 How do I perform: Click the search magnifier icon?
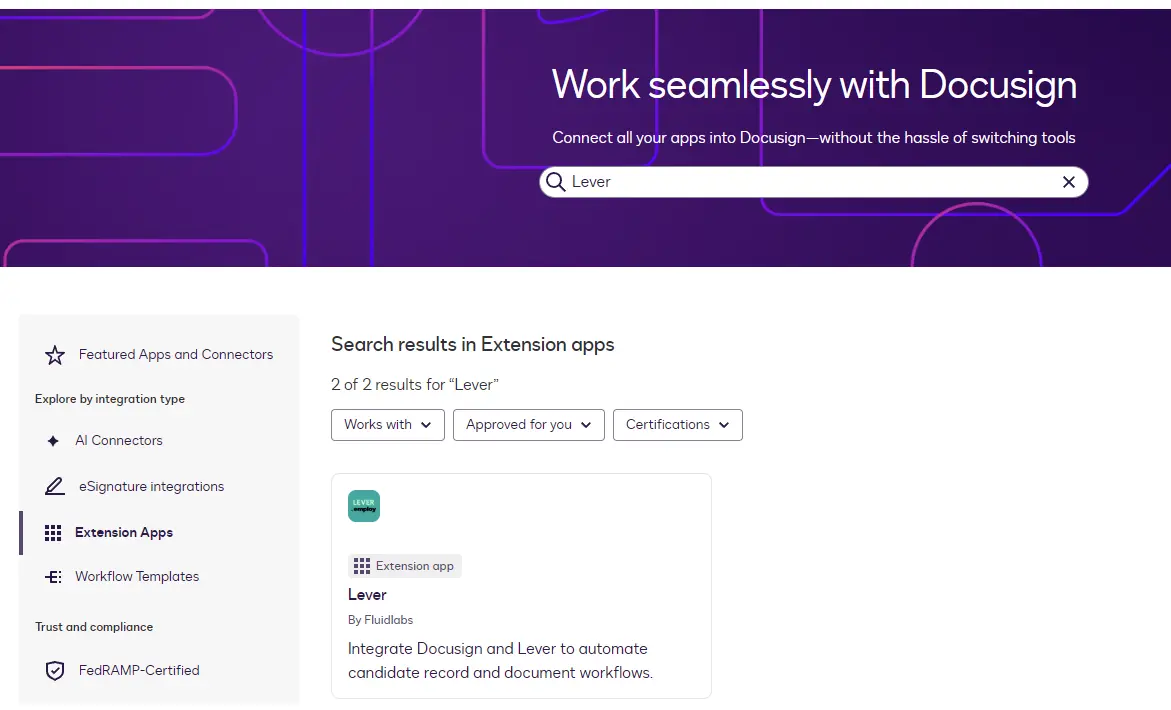(556, 182)
